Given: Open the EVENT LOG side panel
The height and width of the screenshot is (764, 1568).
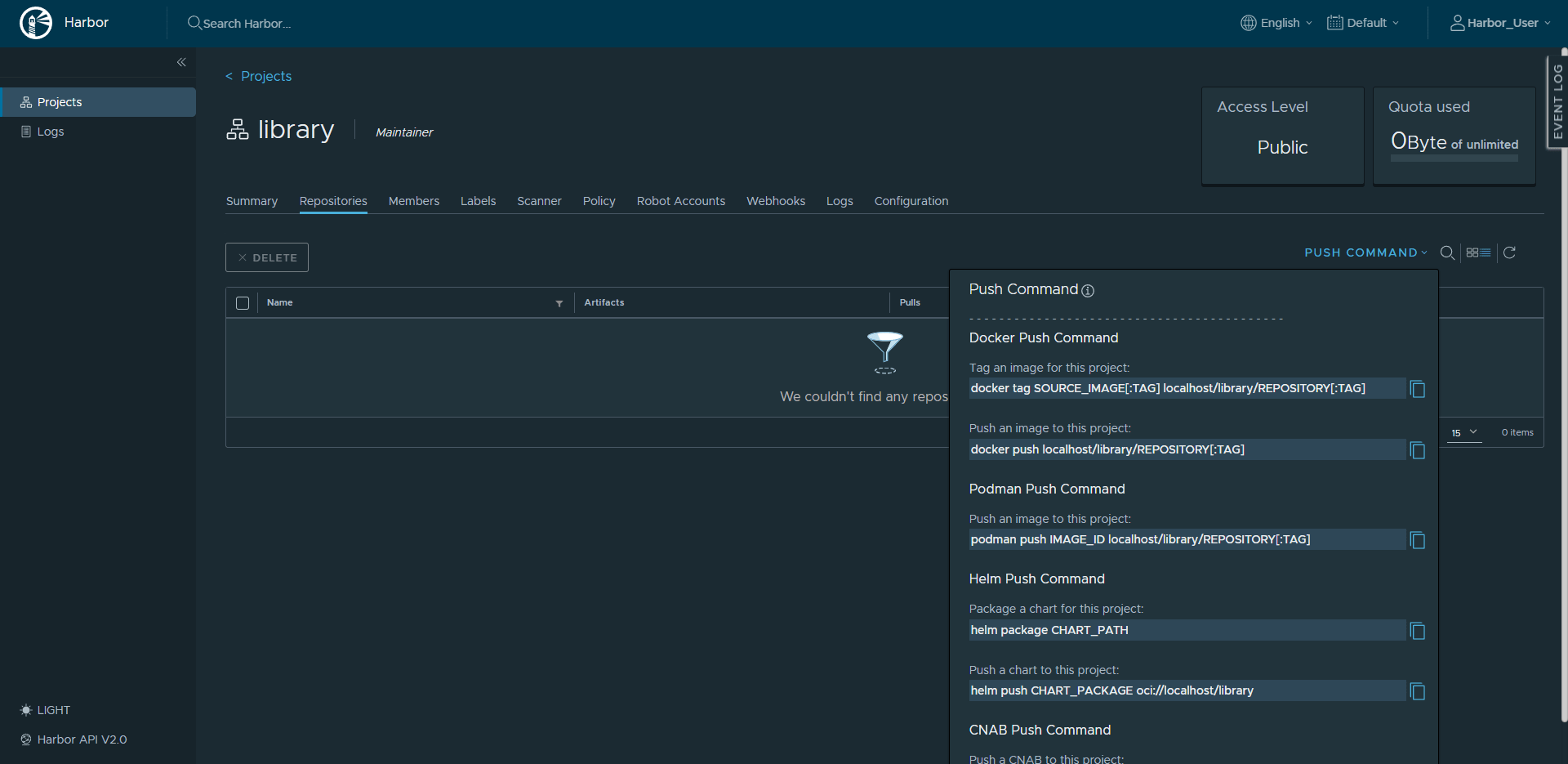Looking at the screenshot, I should 1557,101.
